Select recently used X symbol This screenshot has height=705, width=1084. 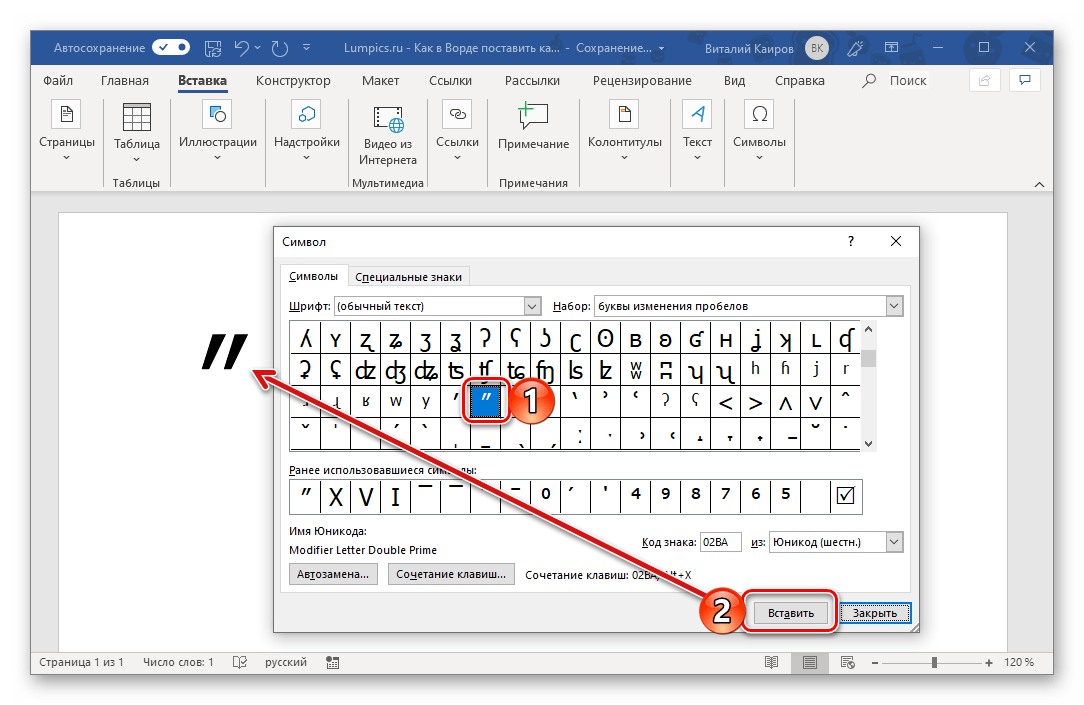(x=335, y=496)
